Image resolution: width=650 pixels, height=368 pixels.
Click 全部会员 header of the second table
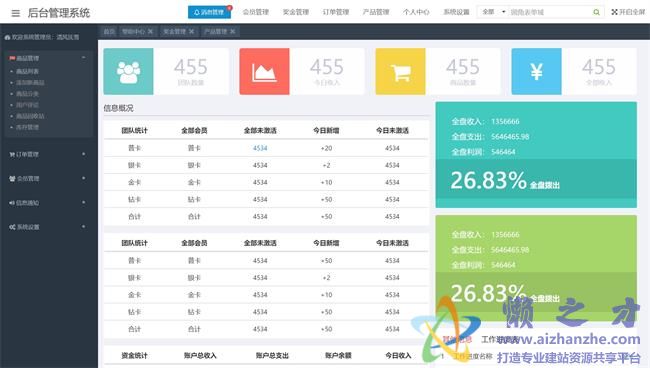[x=194, y=243]
